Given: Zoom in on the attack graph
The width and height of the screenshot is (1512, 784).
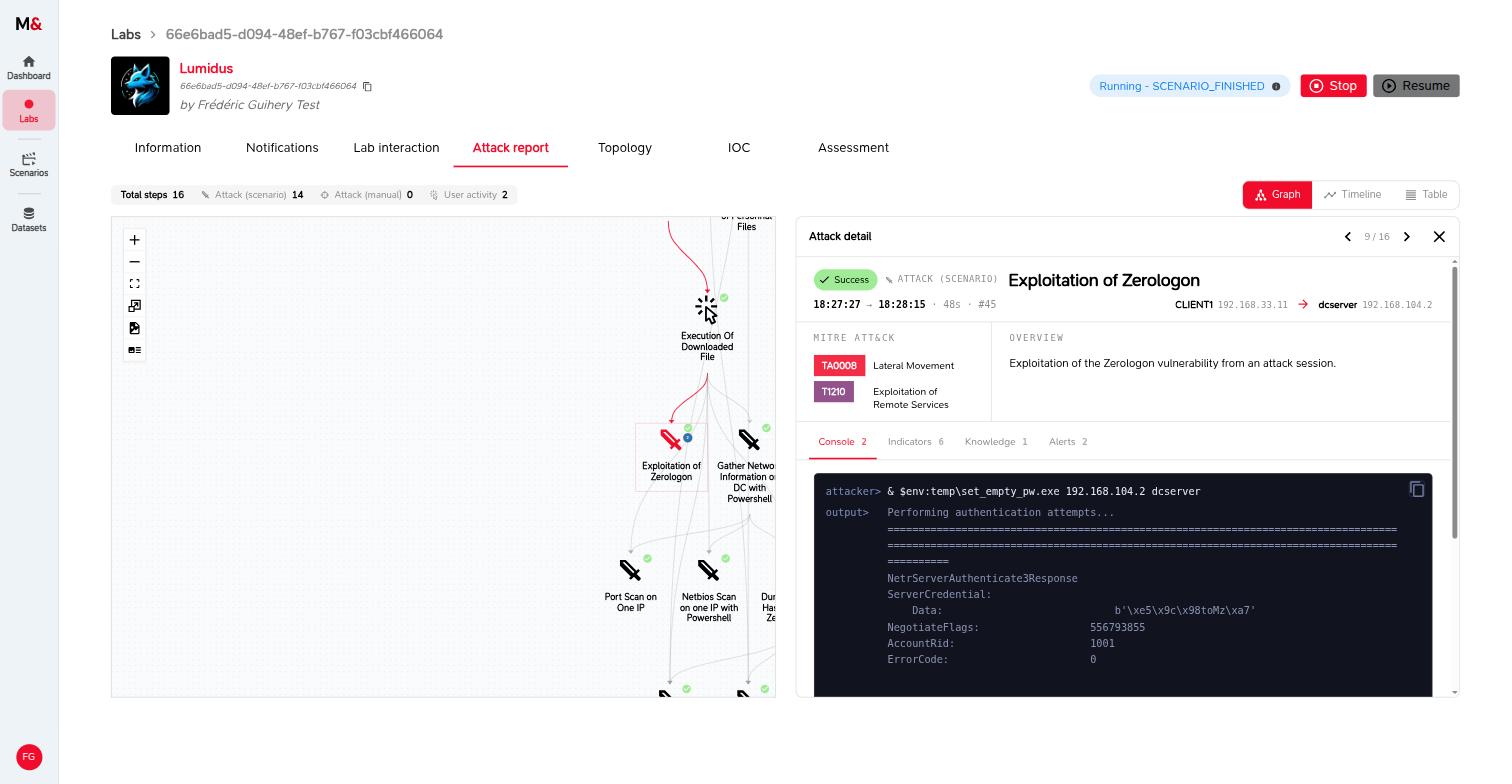Looking at the screenshot, I should [134, 240].
